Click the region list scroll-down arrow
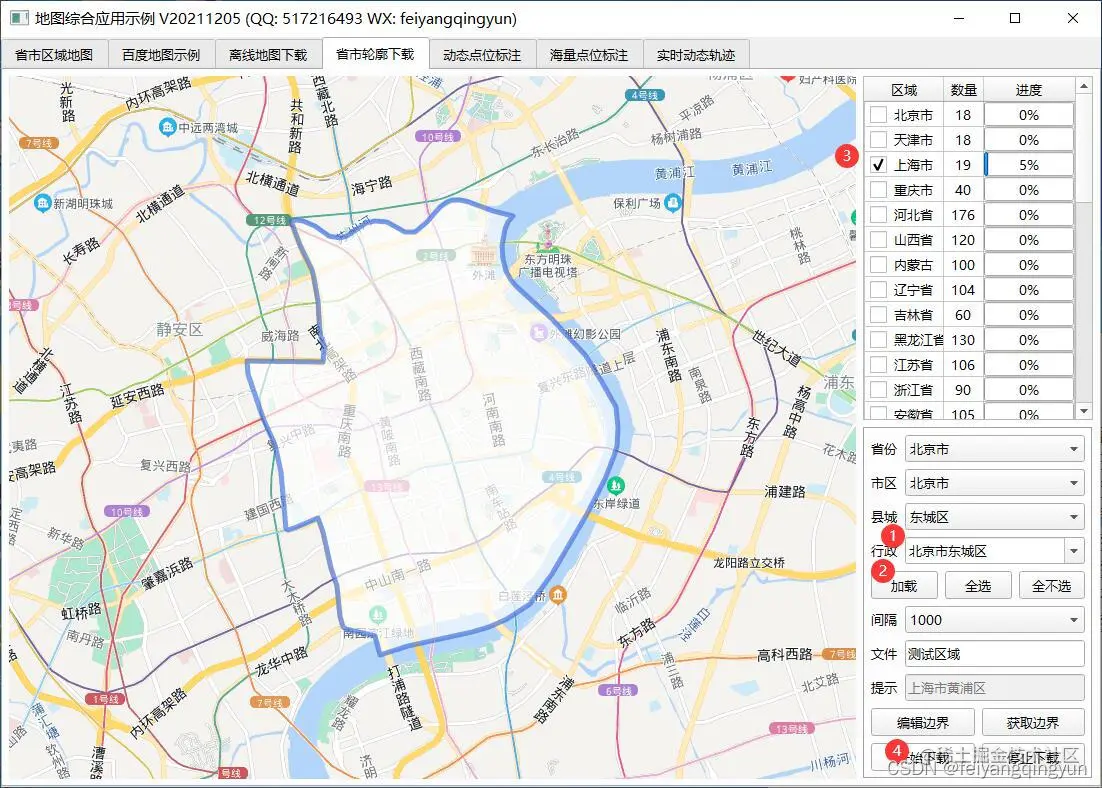1102x788 pixels. (x=1084, y=411)
